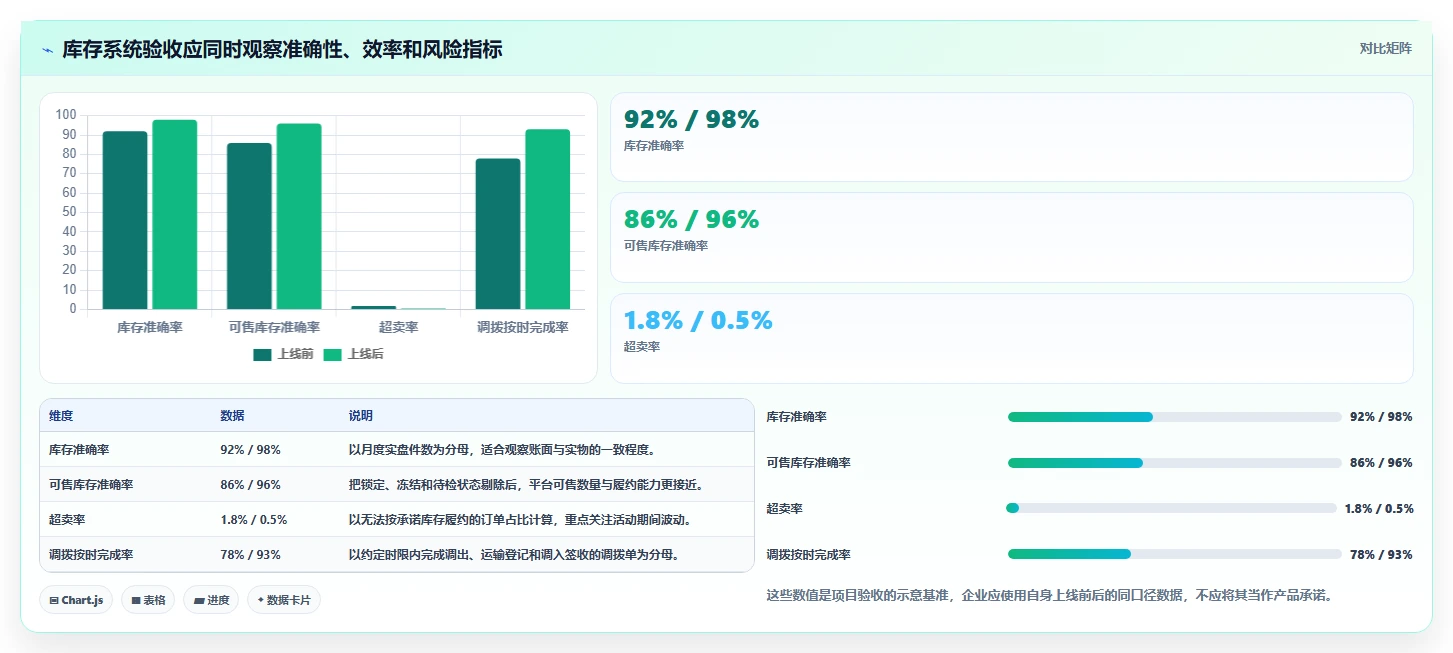The image size is (1453, 653).
Task: Click the description starting 把锁定、冻结和待检状态
Action: (526, 485)
